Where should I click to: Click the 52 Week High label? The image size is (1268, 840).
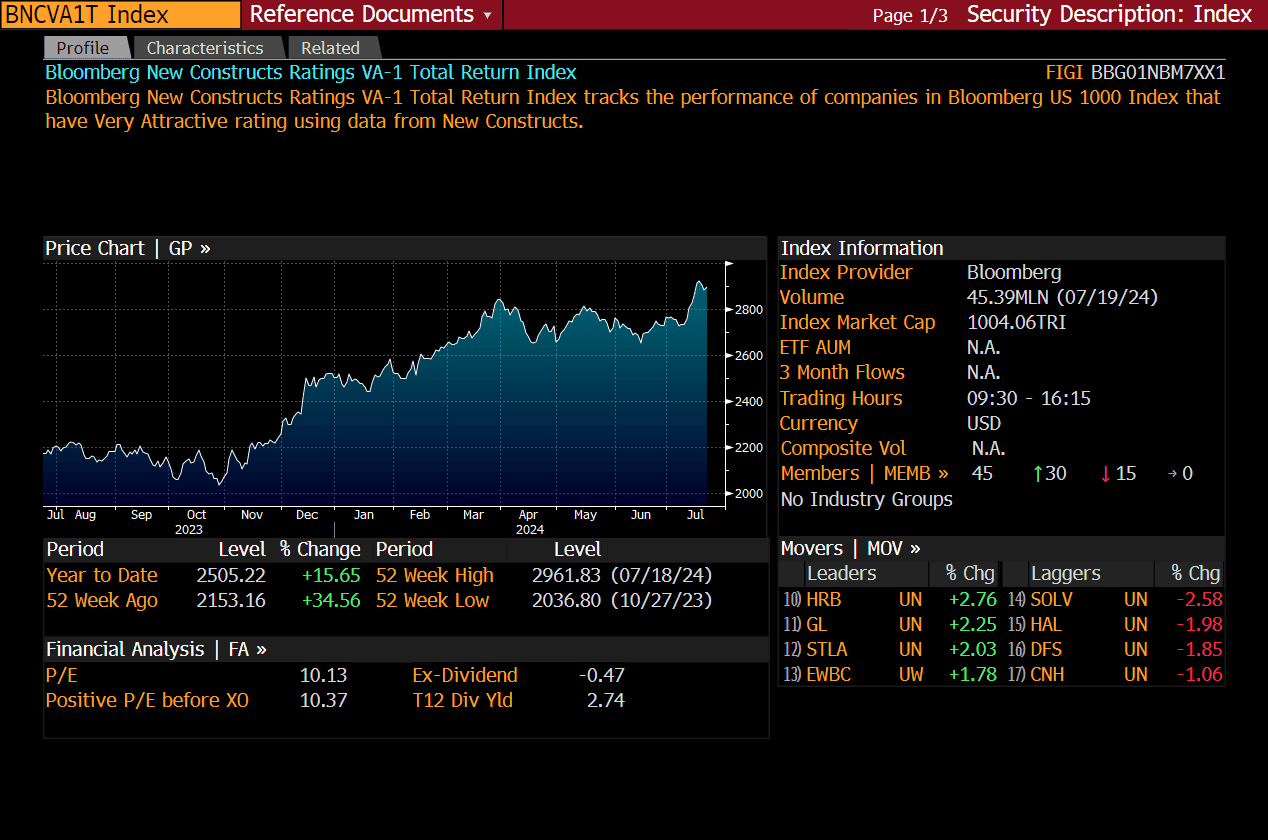pyautogui.click(x=435, y=575)
